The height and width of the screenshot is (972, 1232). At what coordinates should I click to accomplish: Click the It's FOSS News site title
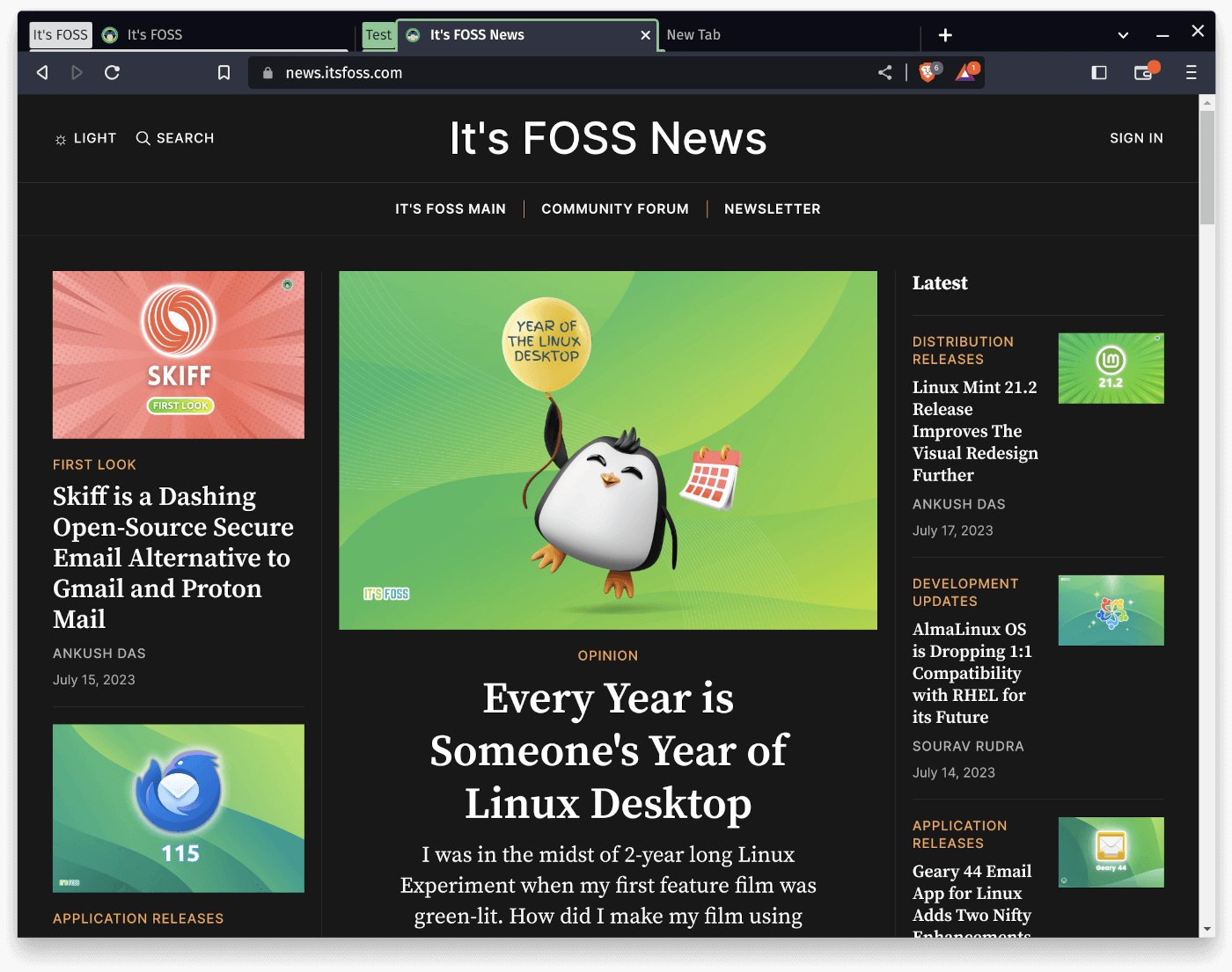608,138
